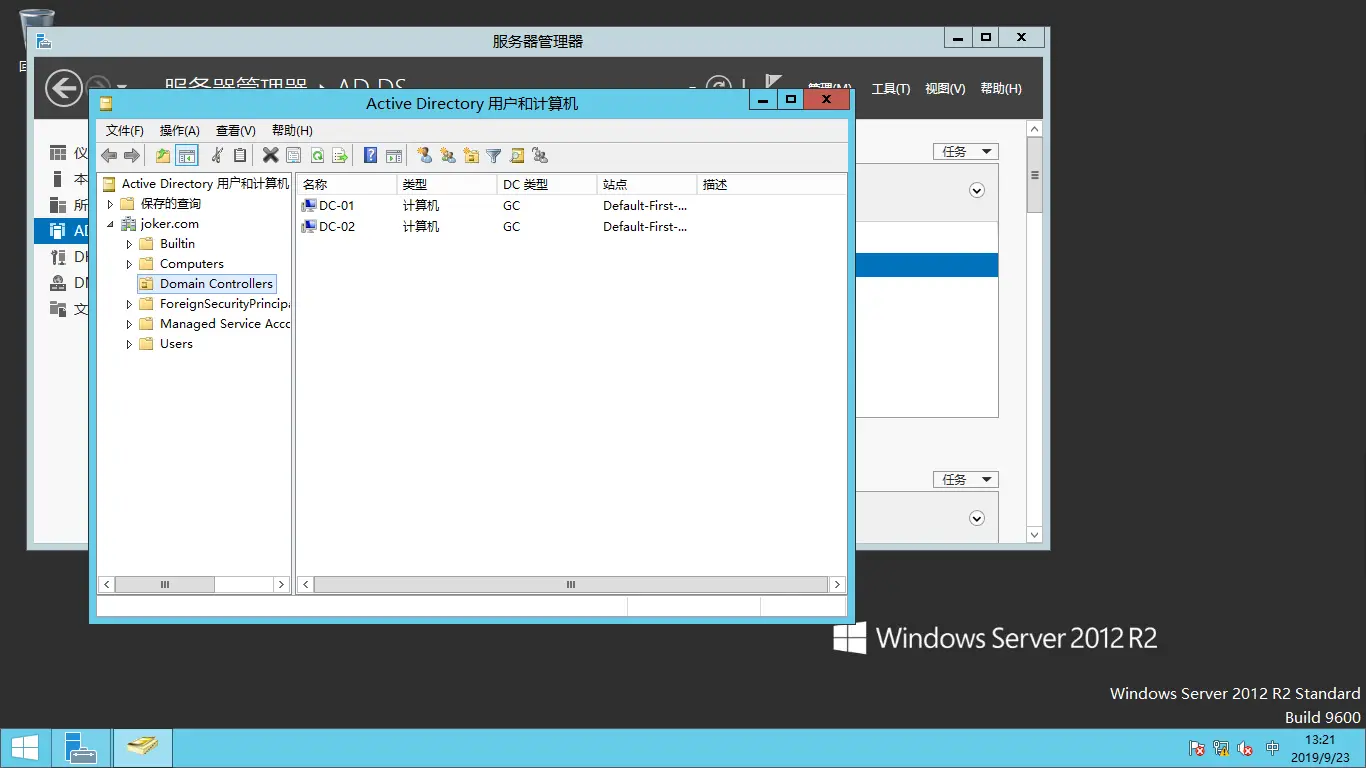Click the Action Center flag tray icon
The height and width of the screenshot is (768, 1366).
1197,748
